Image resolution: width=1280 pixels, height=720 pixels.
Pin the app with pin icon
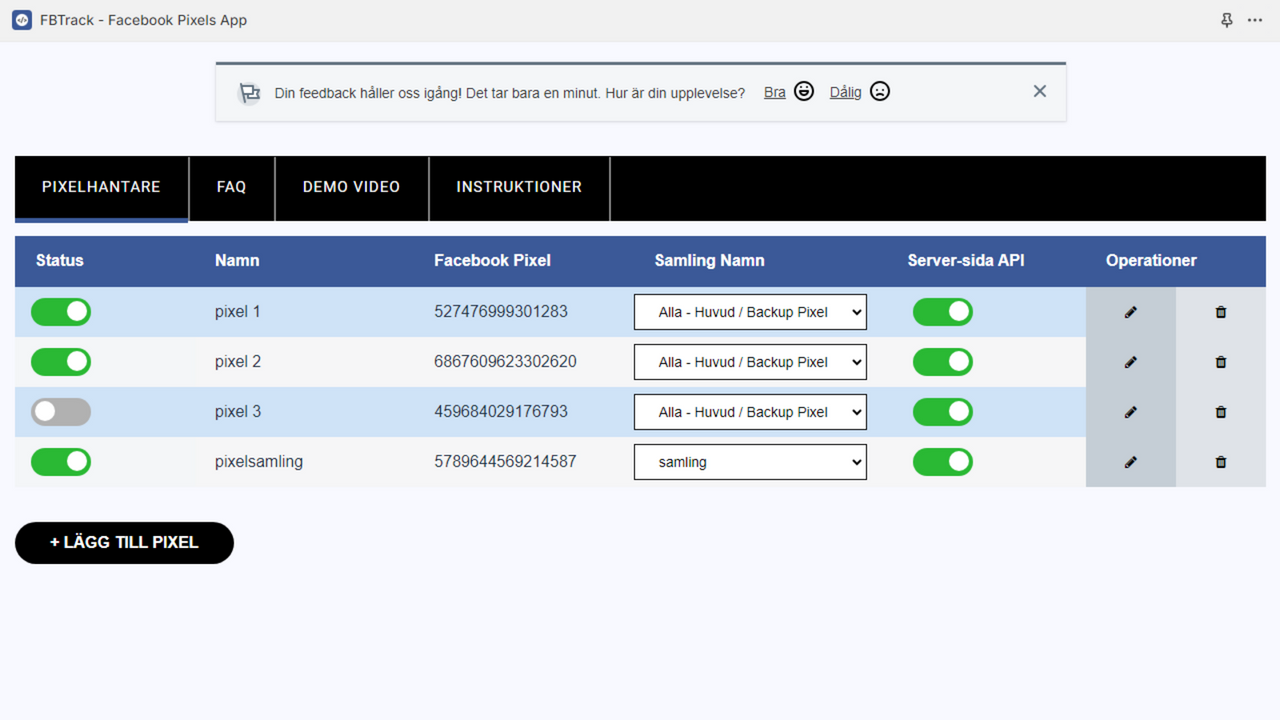(1227, 20)
